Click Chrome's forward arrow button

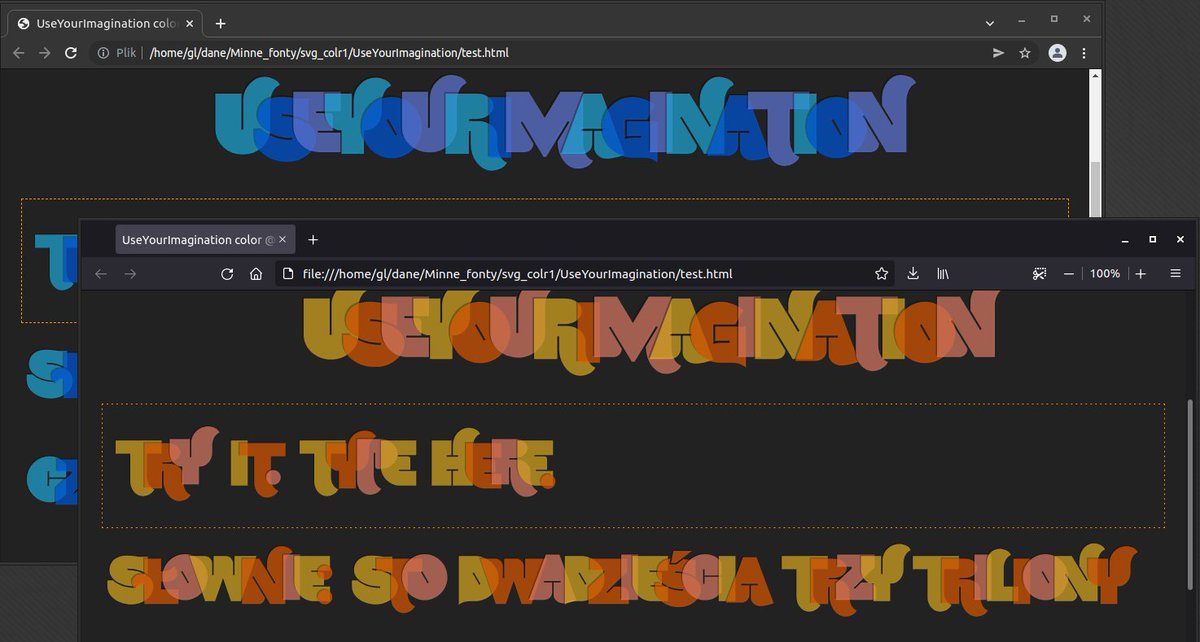(x=45, y=53)
